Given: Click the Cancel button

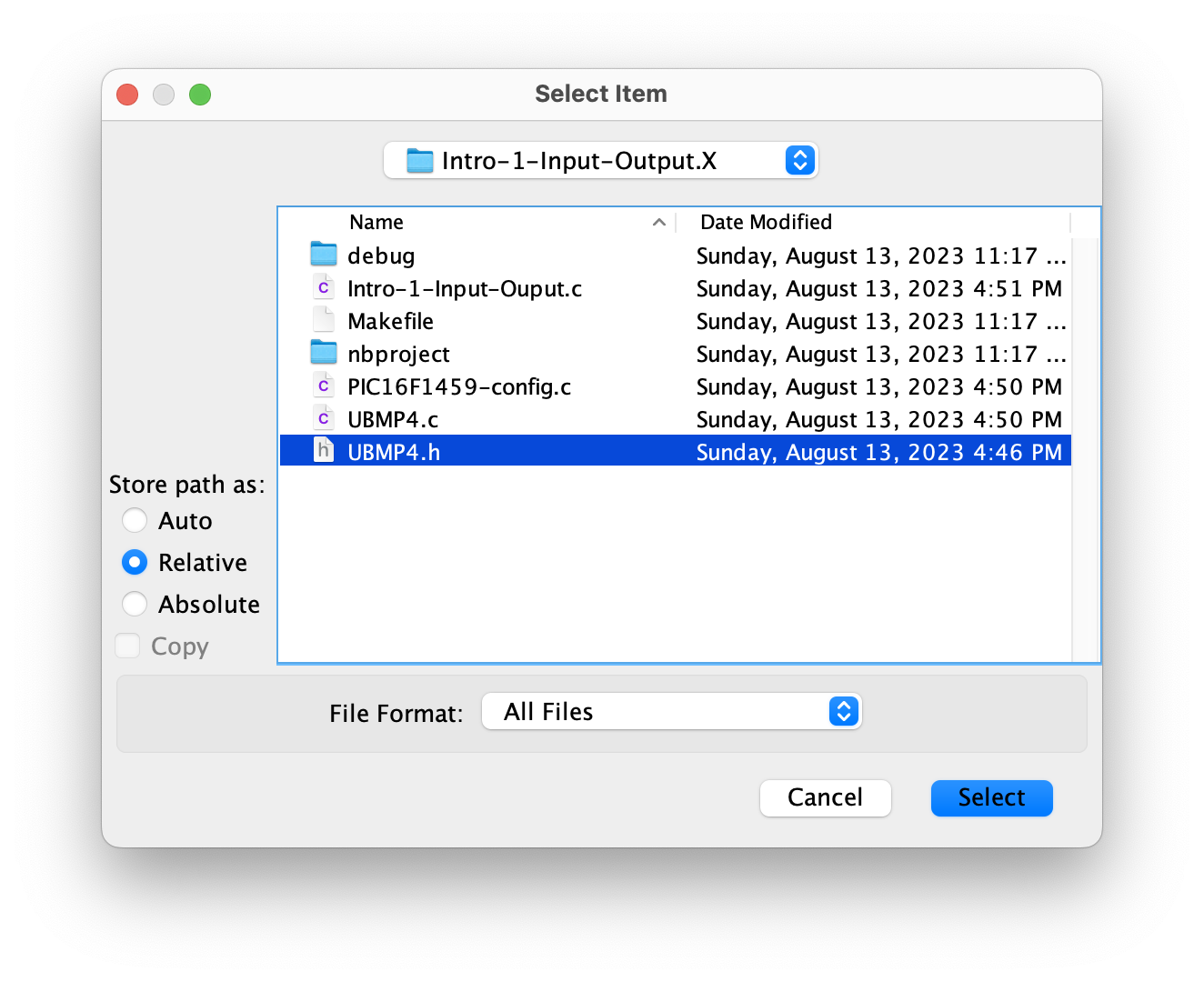Looking at the screenshot, I should click(x=825, y=797).
